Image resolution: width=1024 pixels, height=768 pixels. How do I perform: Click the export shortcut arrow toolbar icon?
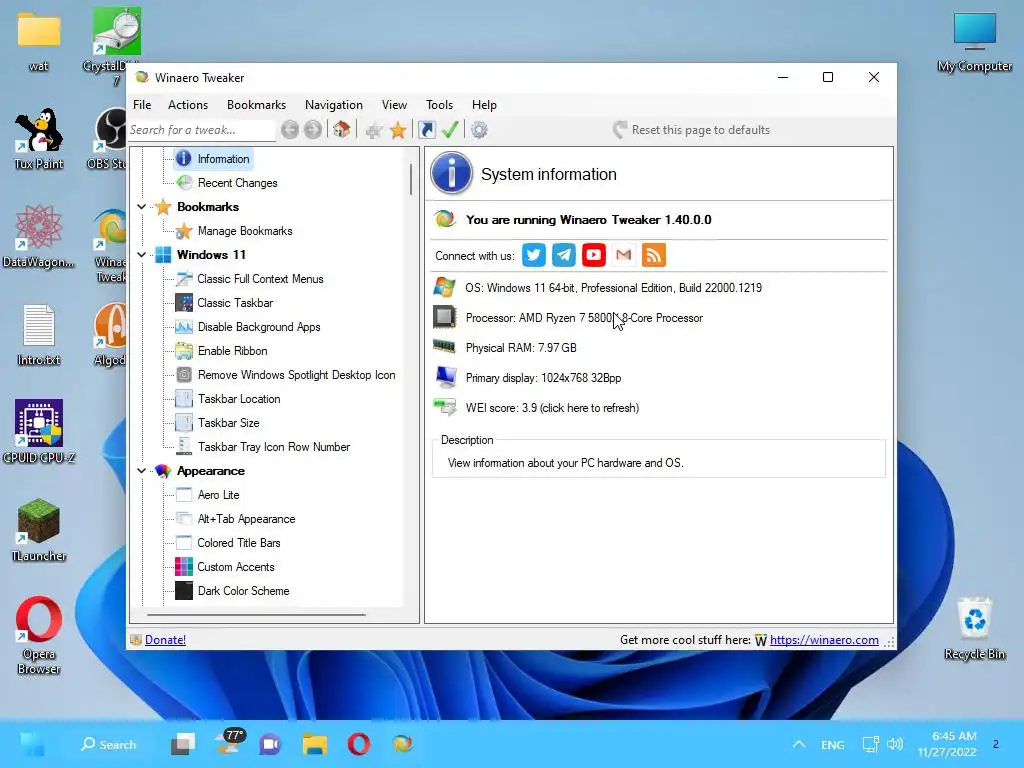coord(426,130)
